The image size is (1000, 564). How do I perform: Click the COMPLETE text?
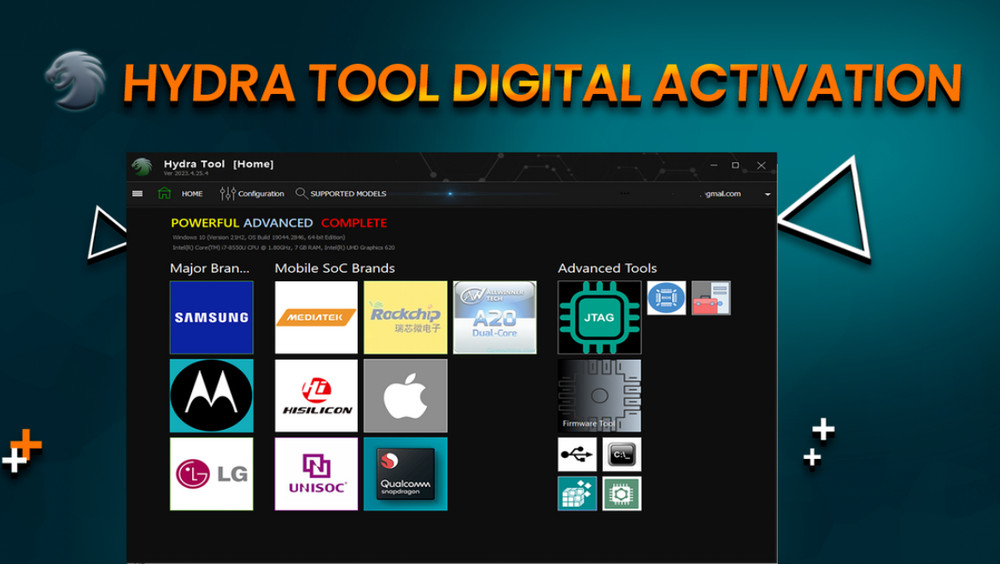(x=354, y=223)
